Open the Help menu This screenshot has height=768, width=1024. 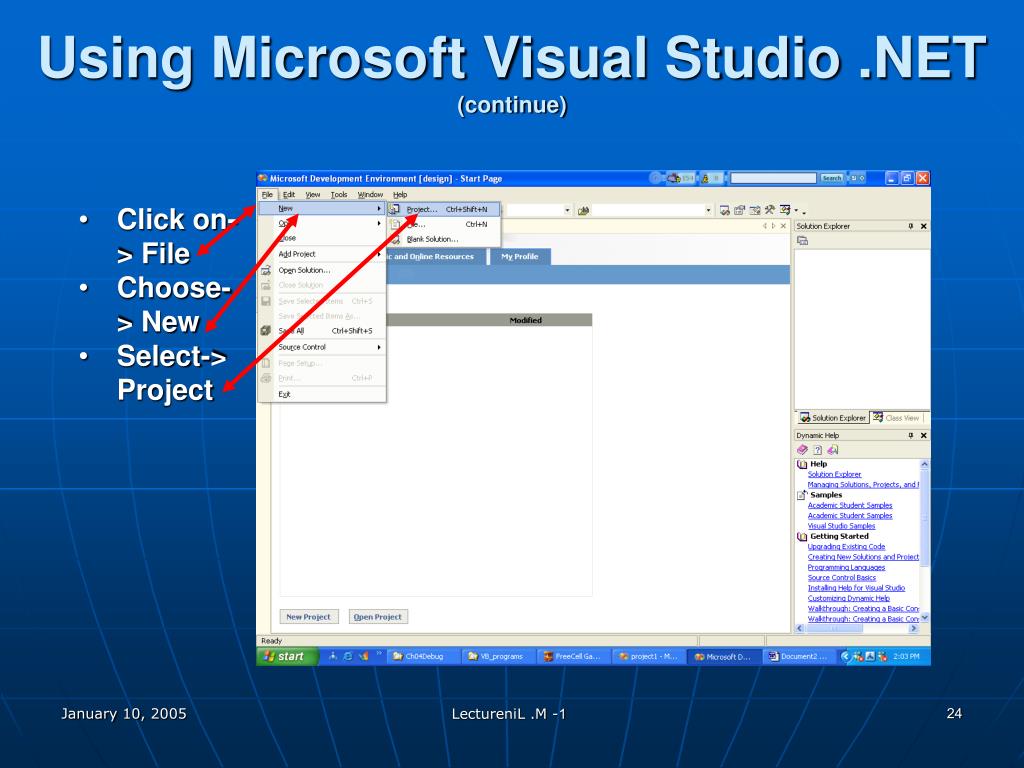click(400, 195)
